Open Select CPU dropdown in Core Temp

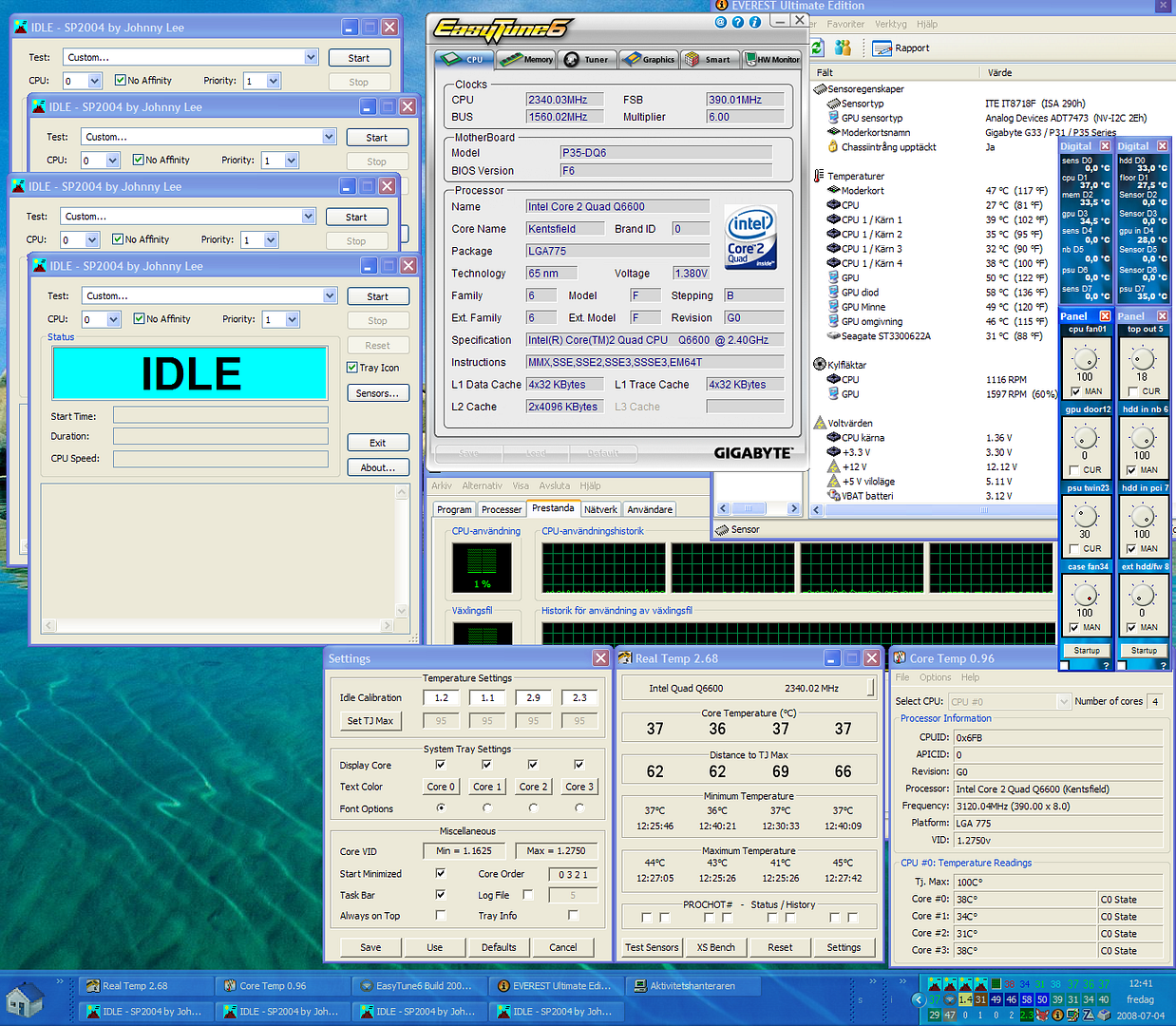(x=1064, y=701)
